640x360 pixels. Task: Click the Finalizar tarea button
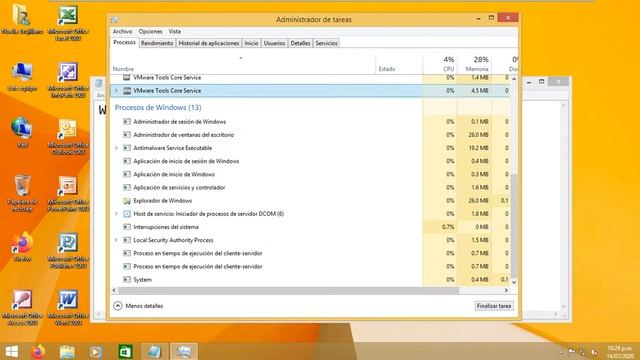(494, 306)
